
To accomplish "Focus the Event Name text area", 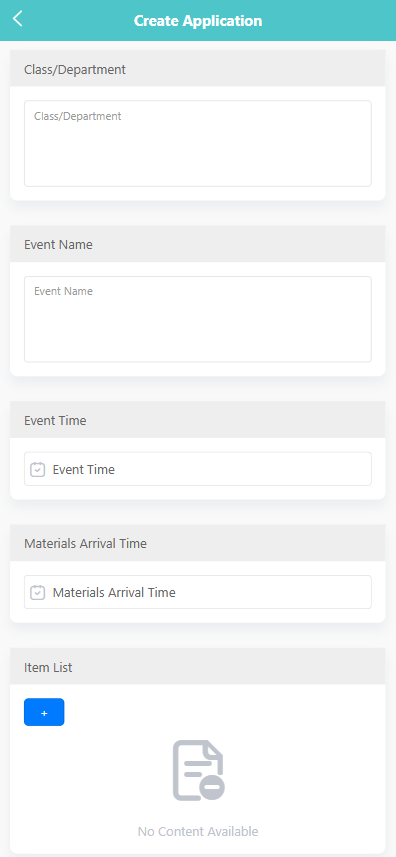I will click(x=198, y=319).
